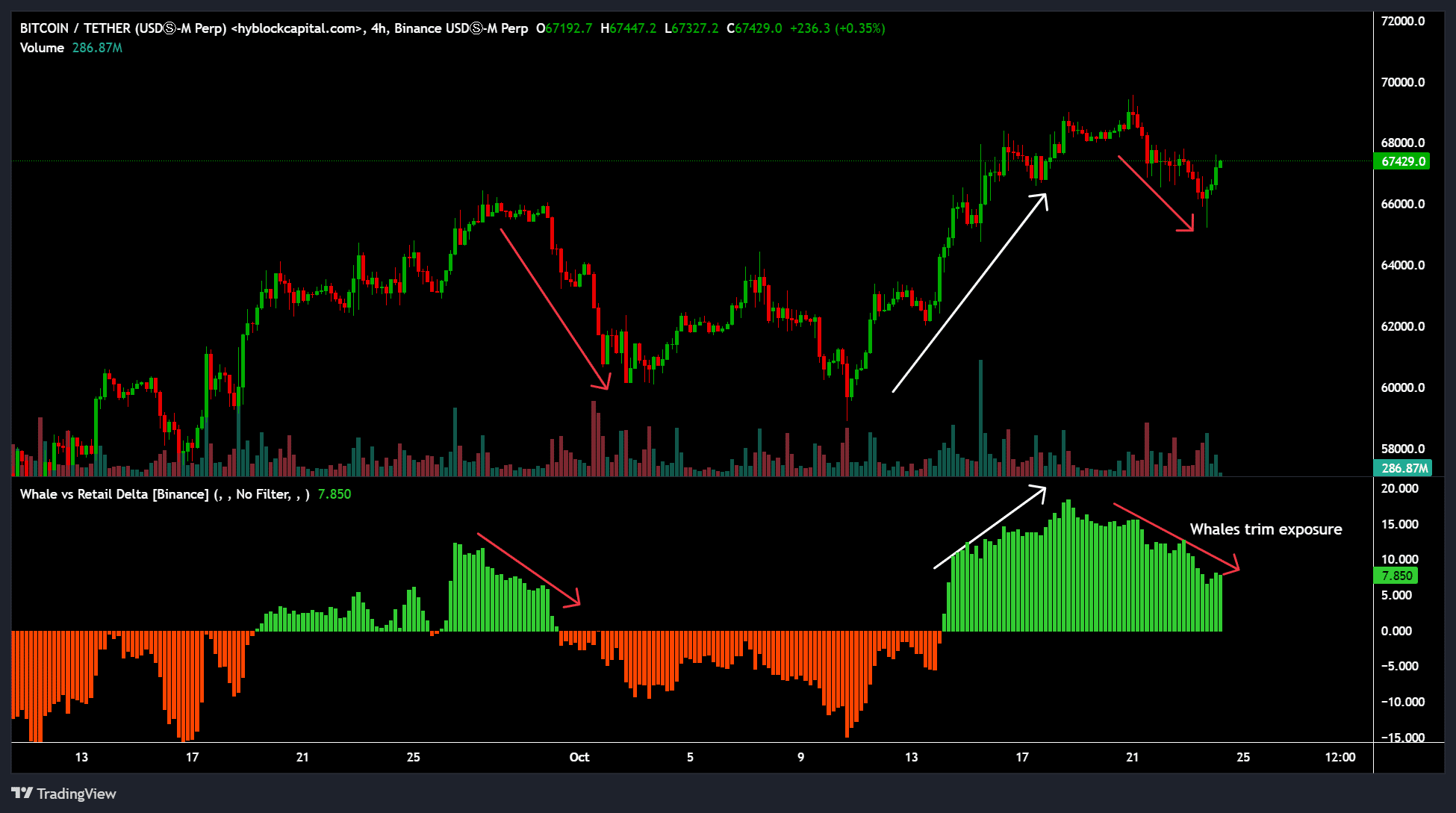Click the Volume indicator label
Screen dimensions: 1456x813
point(42,48)
